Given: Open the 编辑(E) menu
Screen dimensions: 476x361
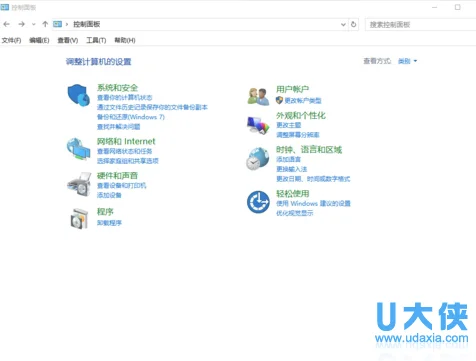Looking at the screenshot, I should click(39, 40).
